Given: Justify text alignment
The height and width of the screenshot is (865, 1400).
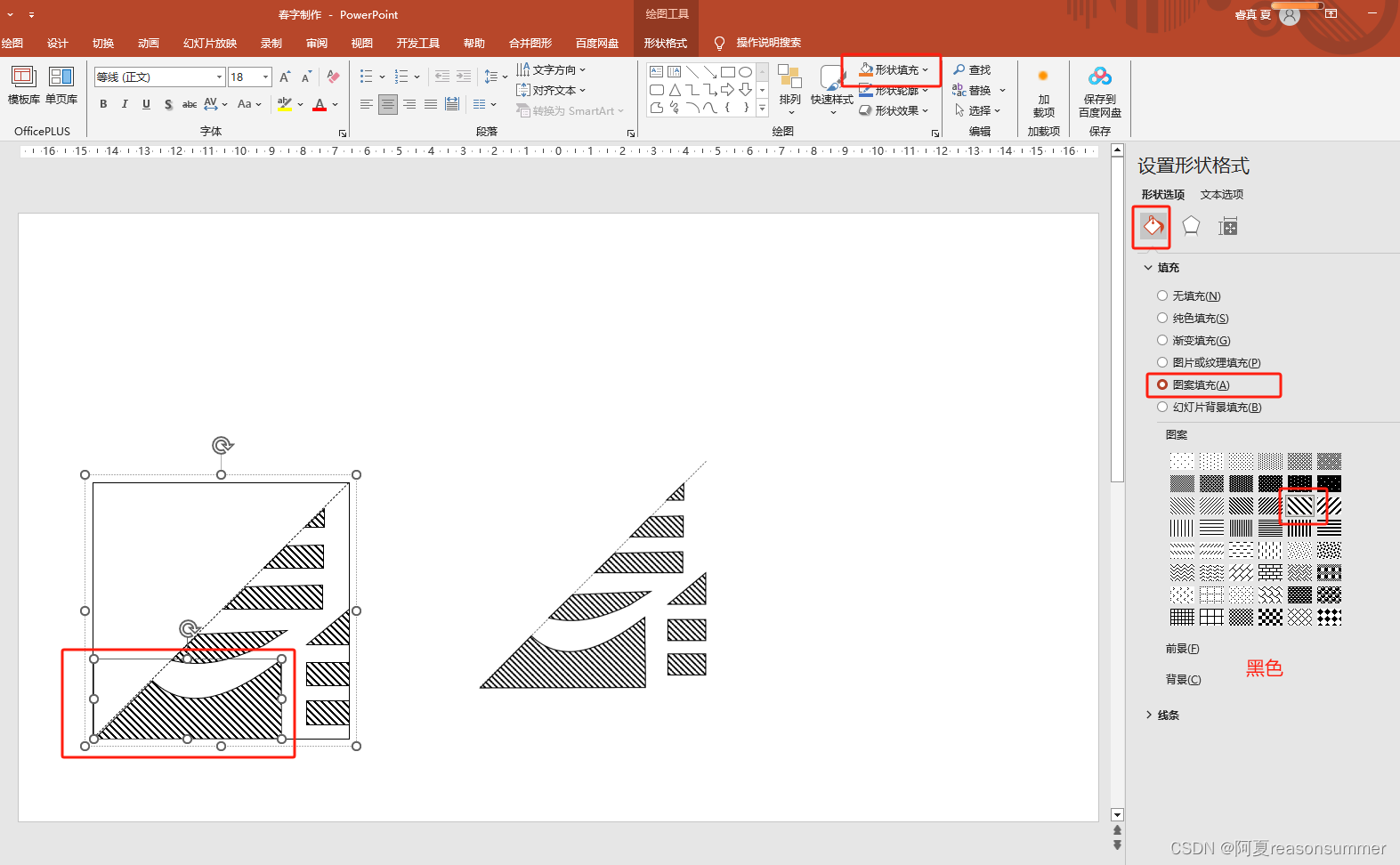Looking at the screenshot, I should click(431, 104).
